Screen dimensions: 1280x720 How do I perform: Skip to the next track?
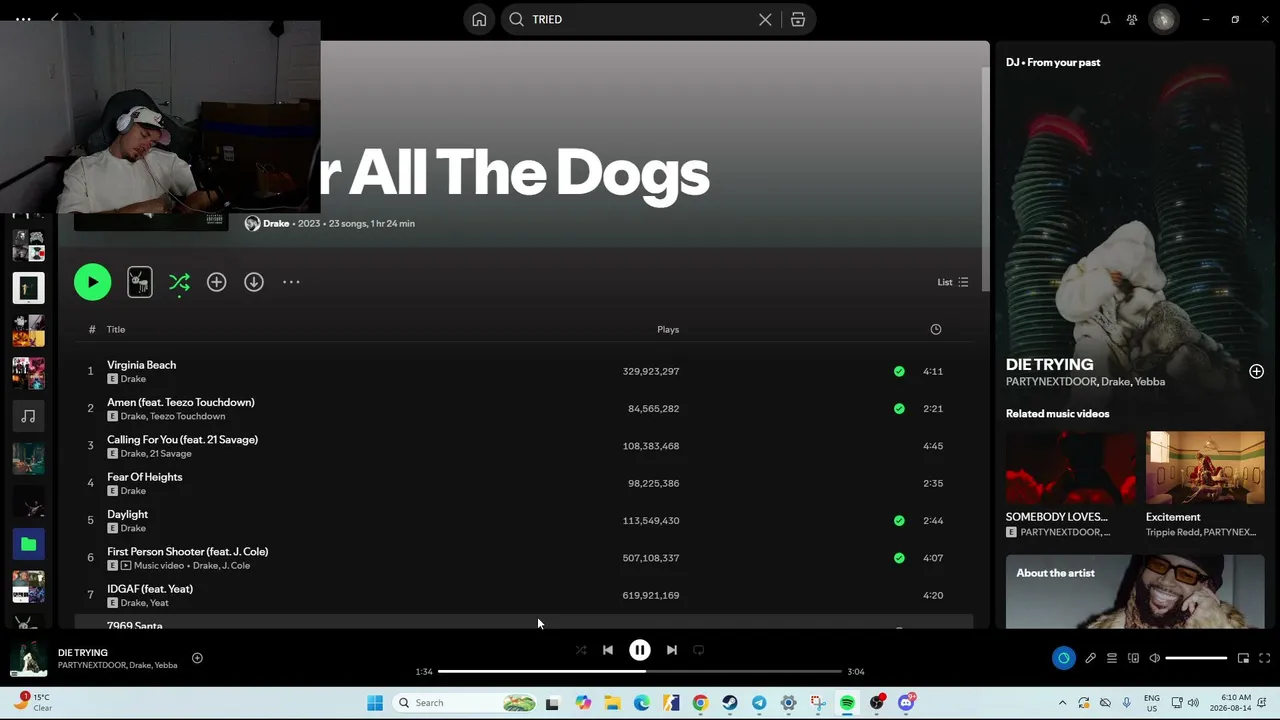pos(672,650)
